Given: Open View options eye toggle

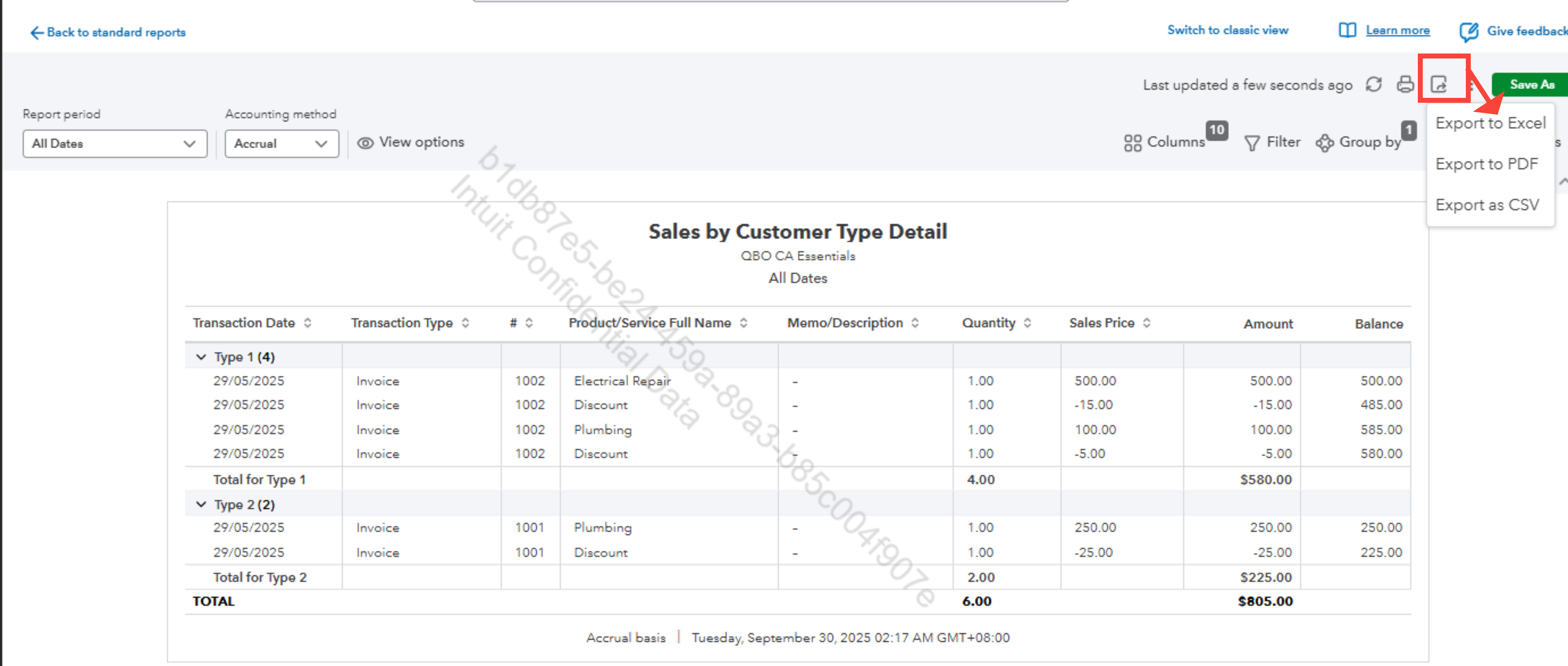Looking at the screenshot, I should pyautogui.click(x=365, y=142).
